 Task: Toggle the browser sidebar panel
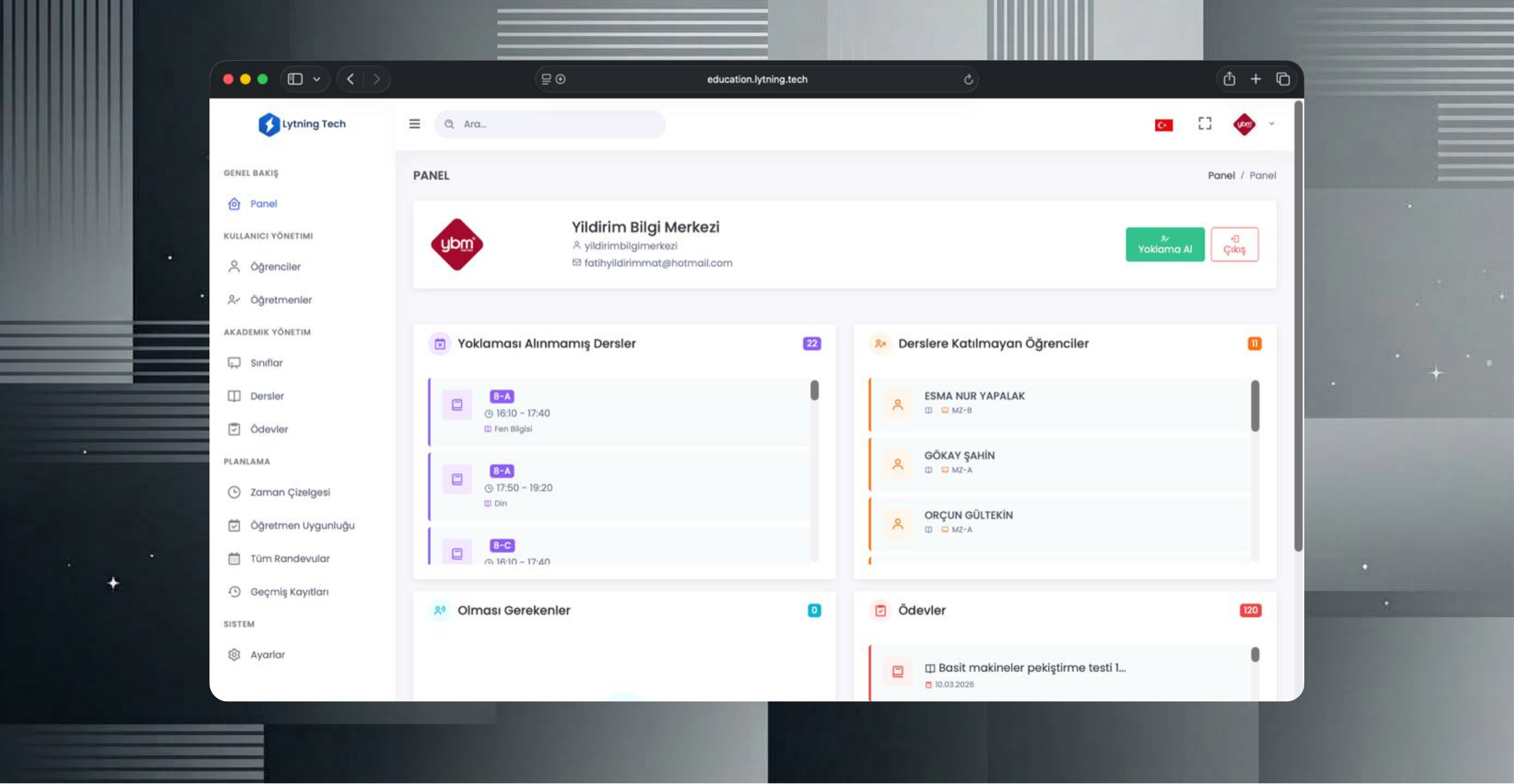click(295, 79)
